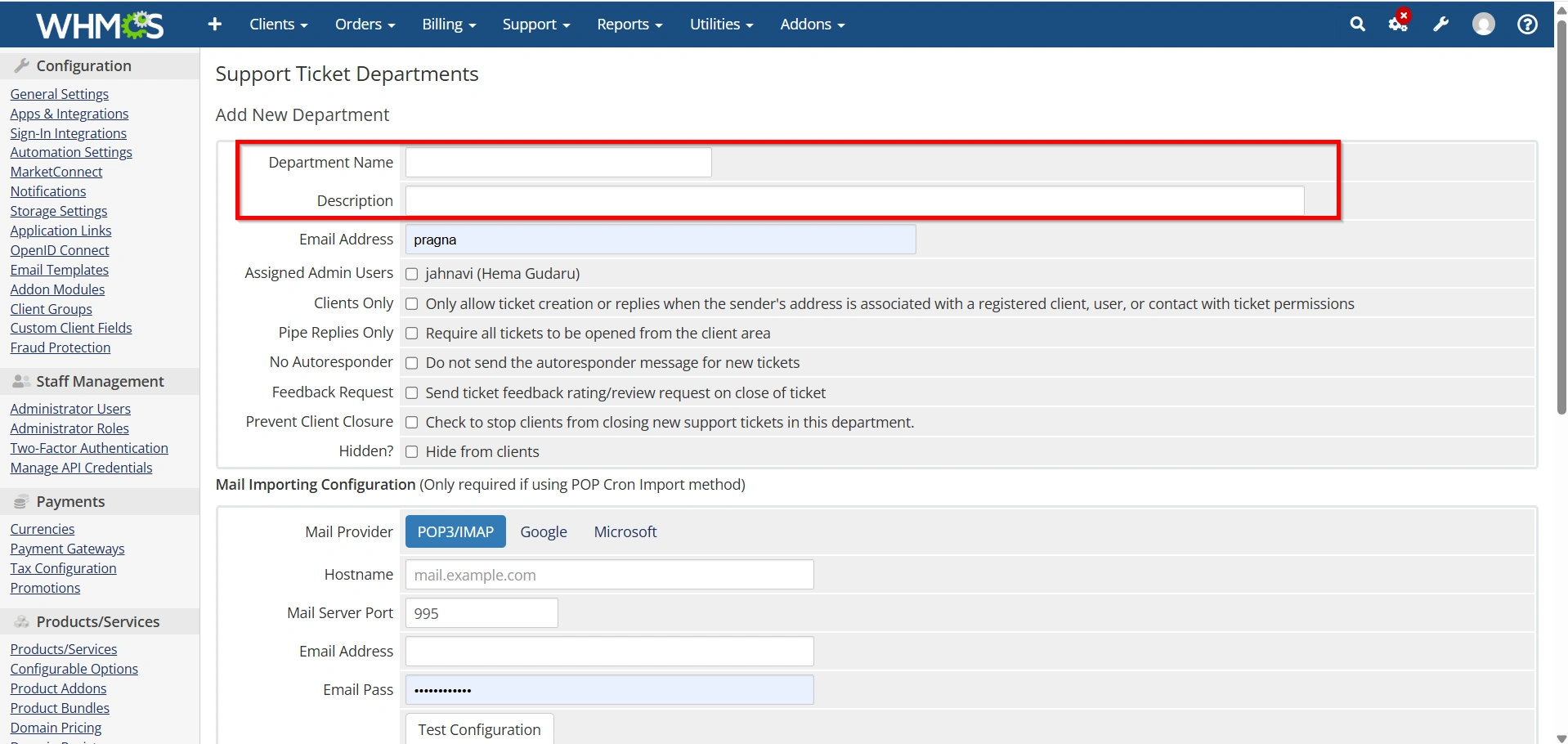Open Currencies link
The height and width of the screenshot is (744, 1568).
43,529
